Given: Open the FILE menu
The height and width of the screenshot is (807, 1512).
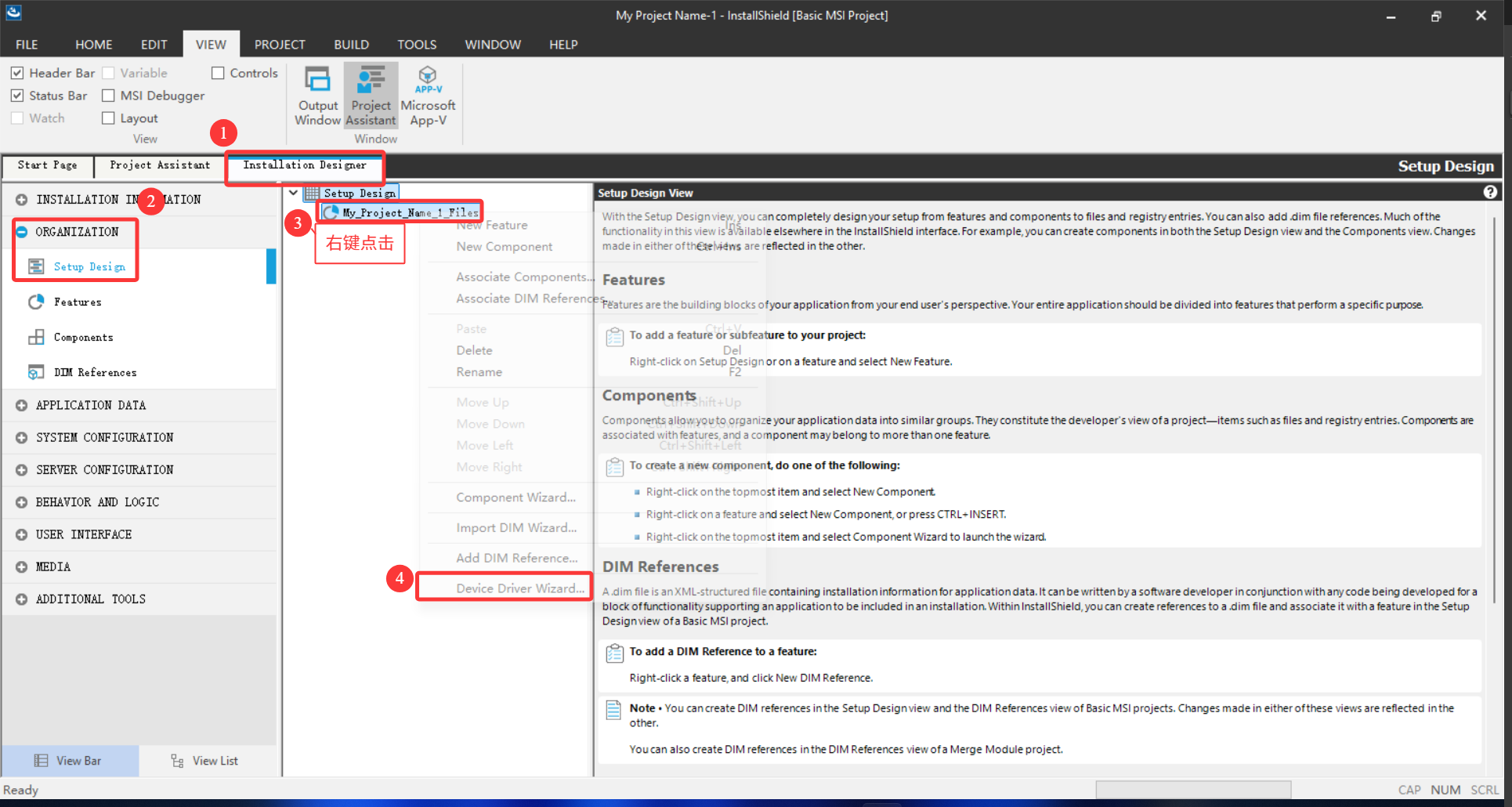Looking at the screenshot, I should (x=27, y=45).
